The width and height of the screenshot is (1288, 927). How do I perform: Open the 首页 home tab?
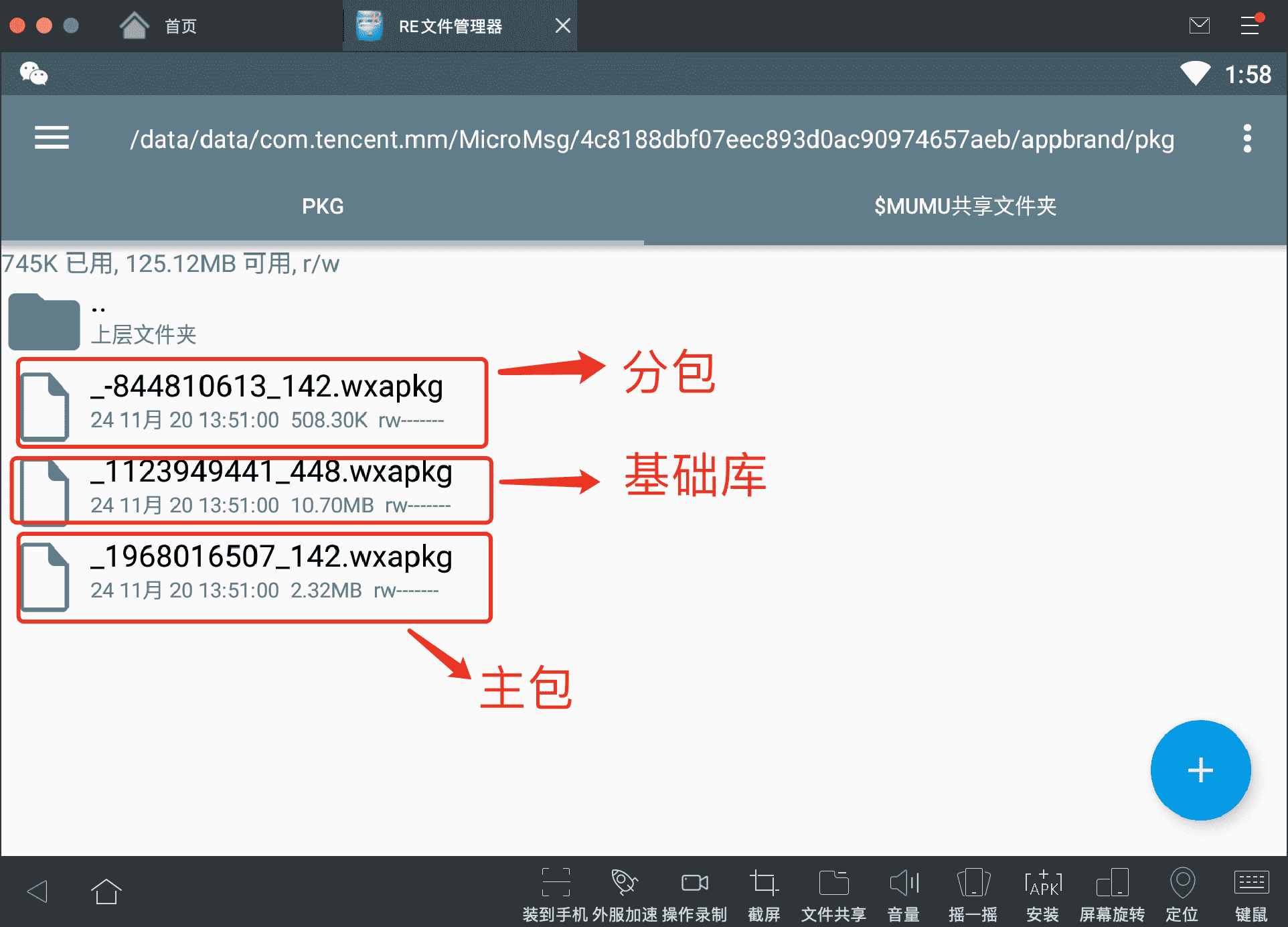pyautogui.click(x=181, y=26)
